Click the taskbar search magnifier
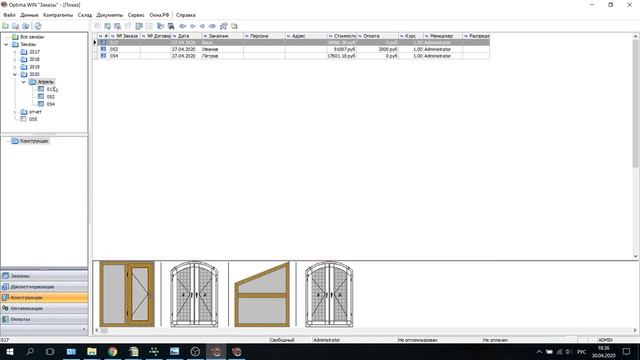 [30, 351]
